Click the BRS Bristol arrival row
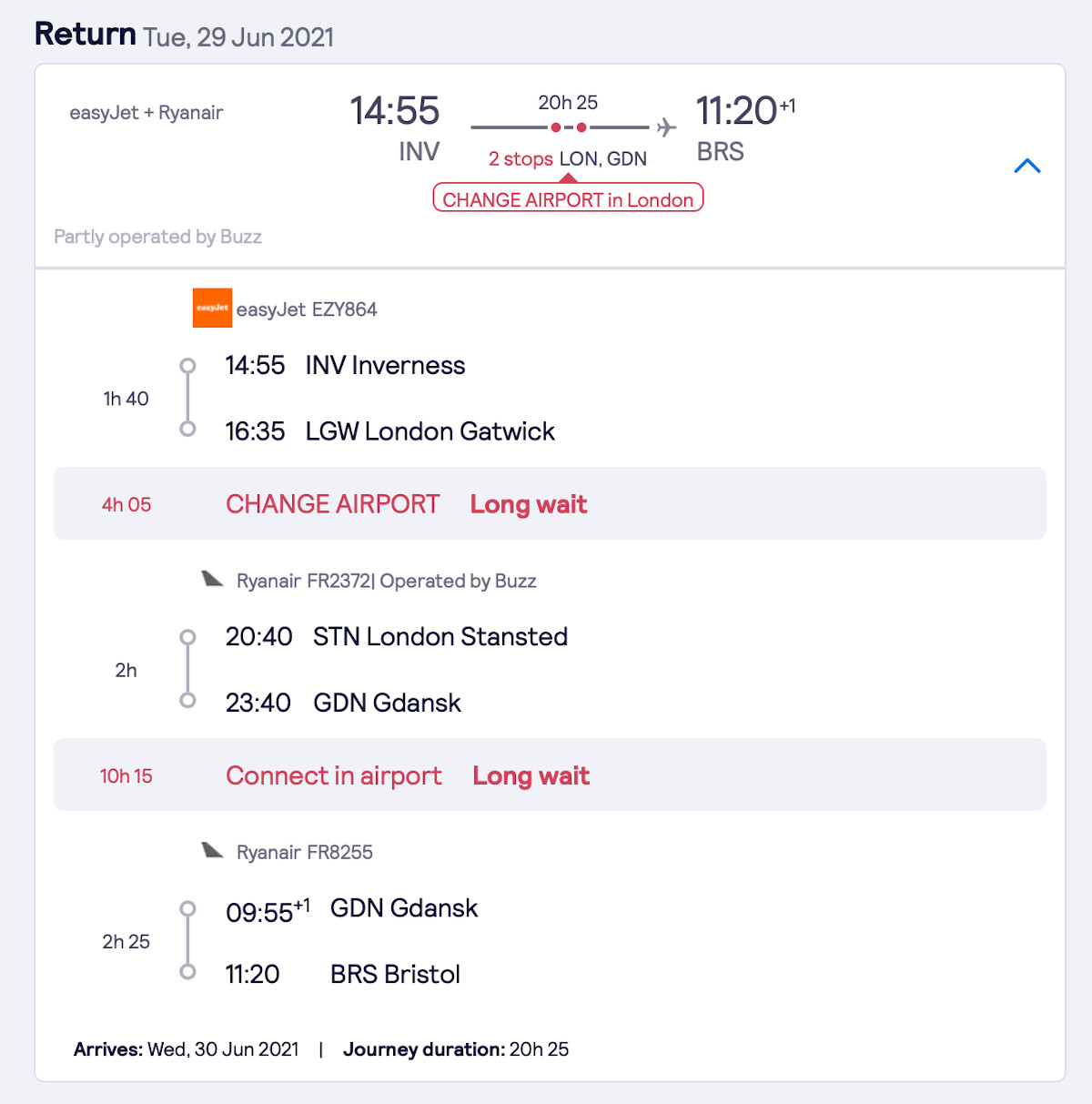 (x=343, y=975)
